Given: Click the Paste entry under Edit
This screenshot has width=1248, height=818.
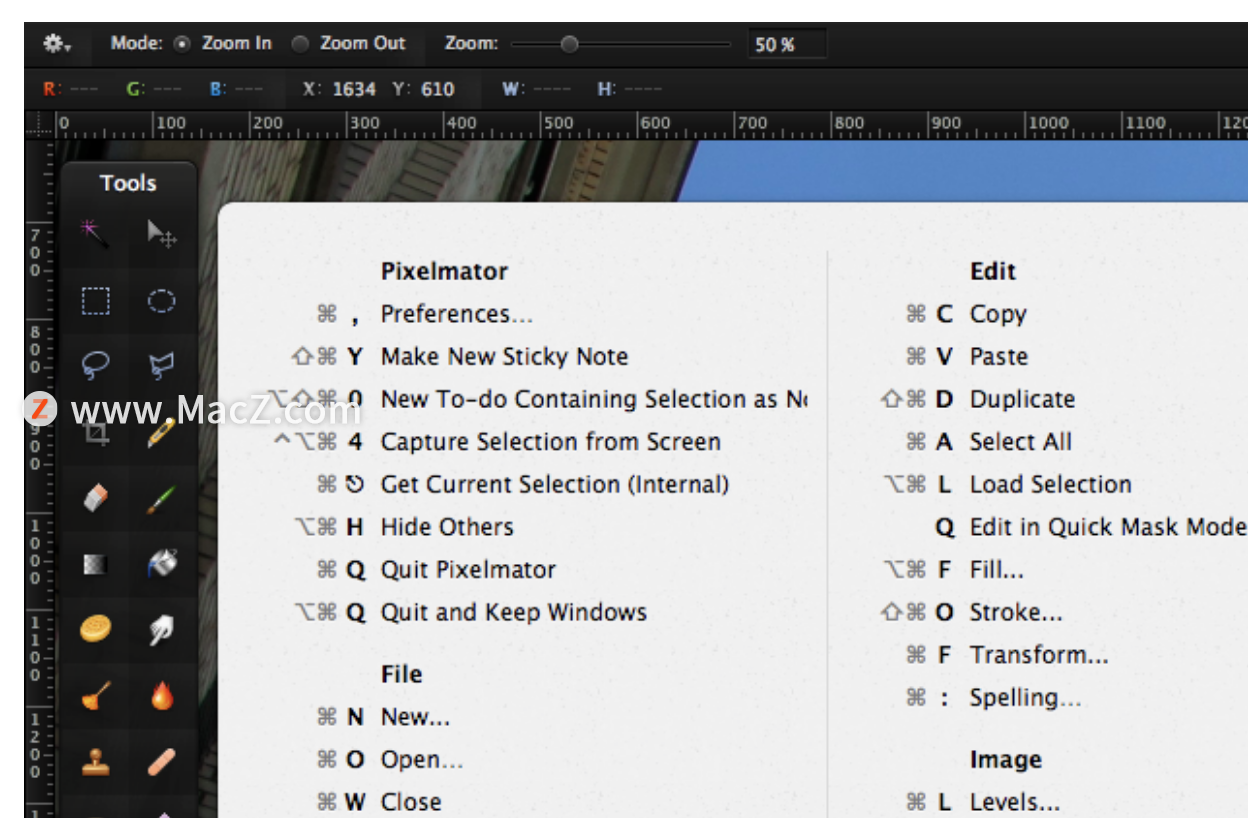Looking at the screenshot, I should coord(999,357).
